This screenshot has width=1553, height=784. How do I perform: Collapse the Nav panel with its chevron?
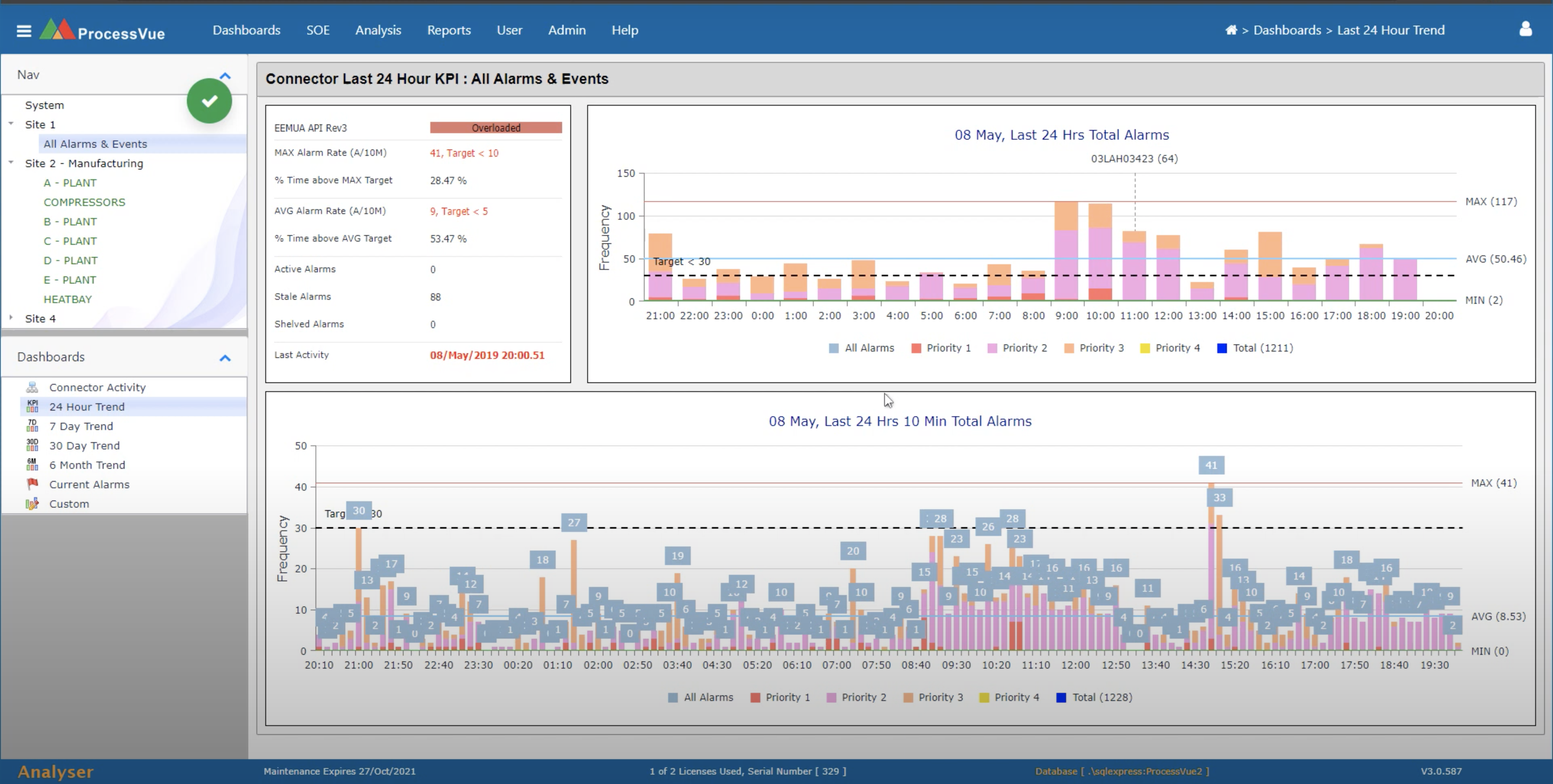[x=225, y=75]
